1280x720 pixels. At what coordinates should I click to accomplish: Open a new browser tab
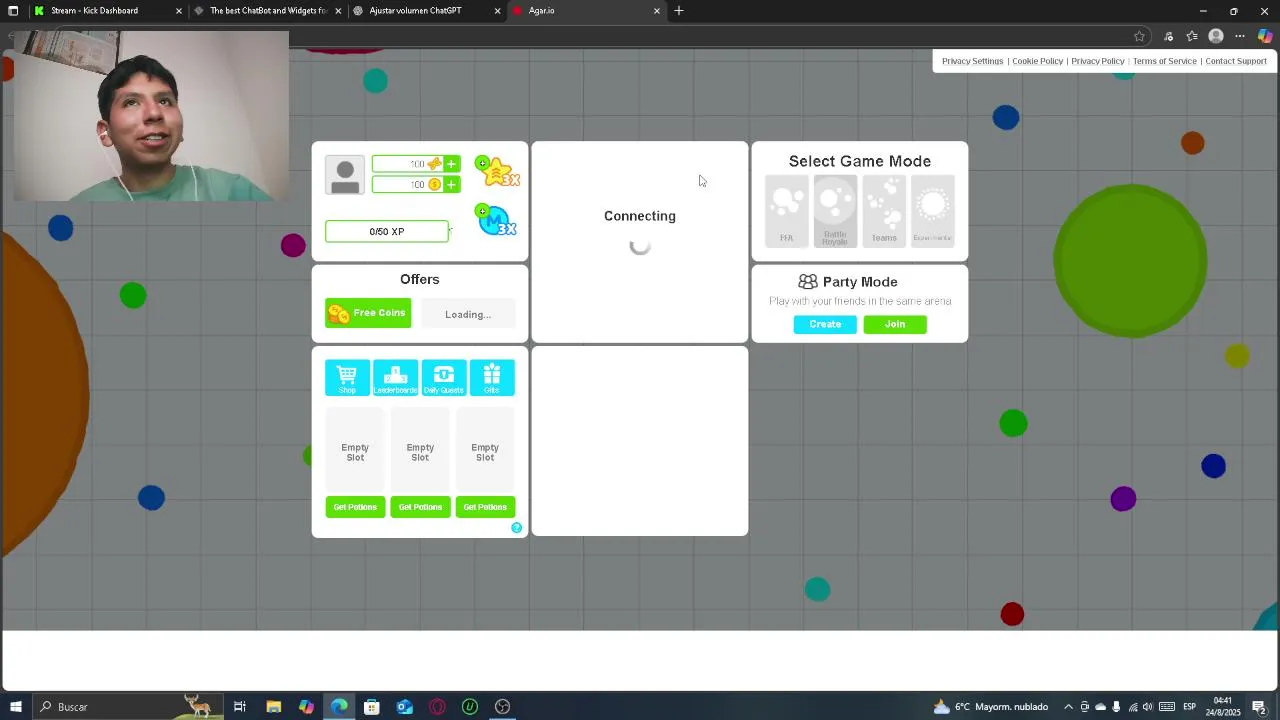[679, 11]
